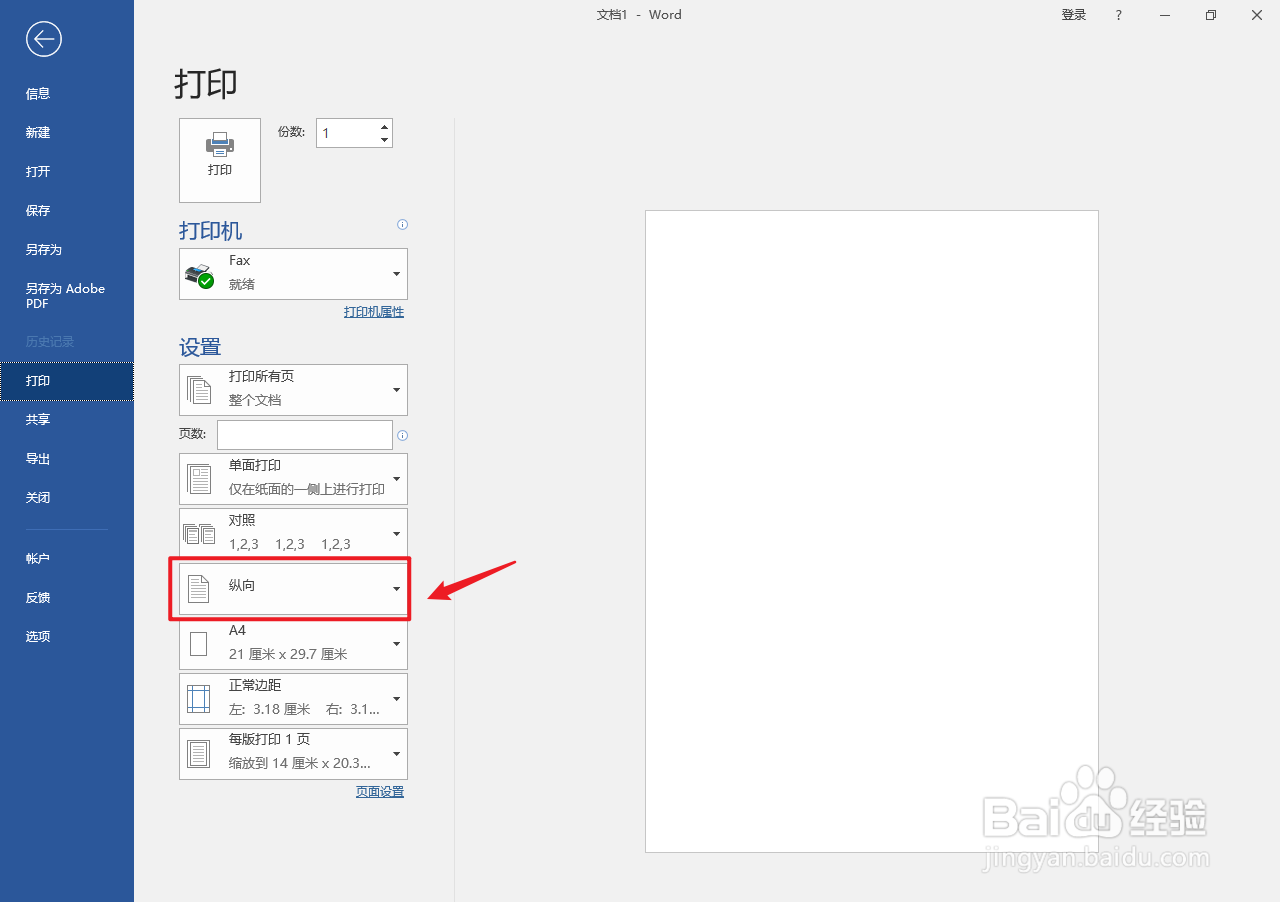
Task: Increase copies using the 份数 up stepper
Action: click(383, 126)
